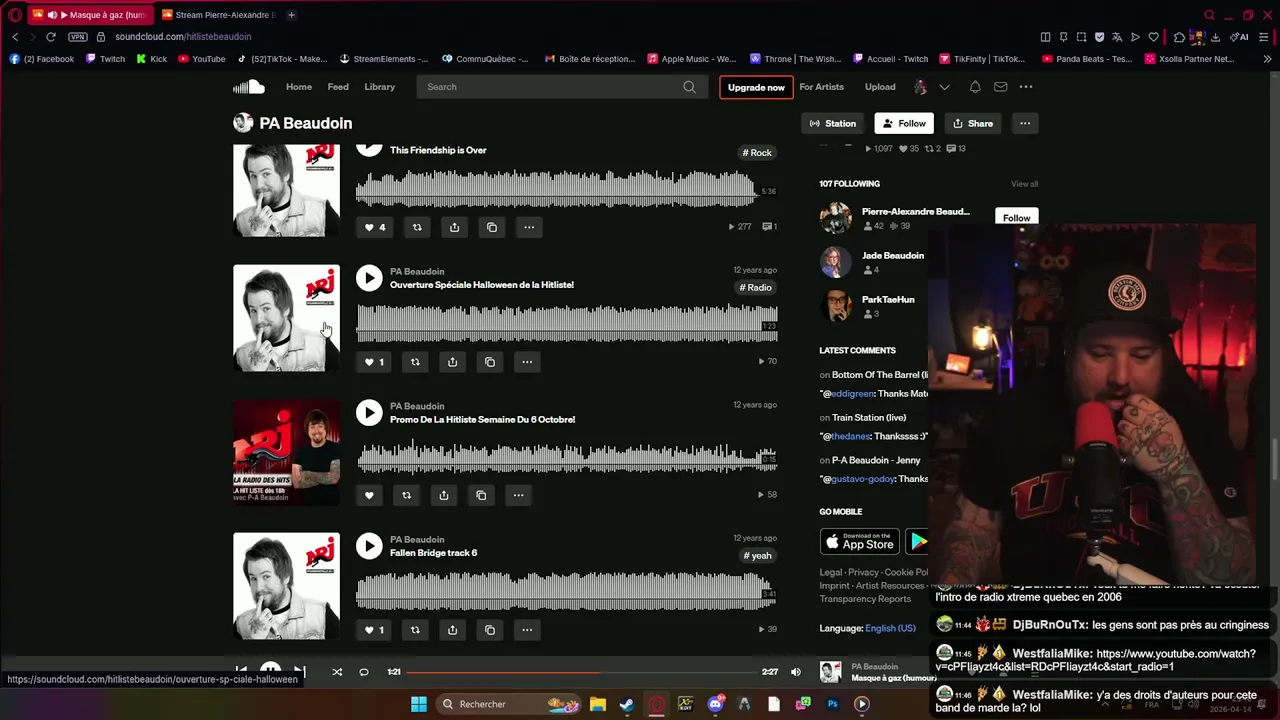Image resolution: width=1280 pixels, height=720 pixels.
Task: View all following users
Action: (x=1024, y=184)
